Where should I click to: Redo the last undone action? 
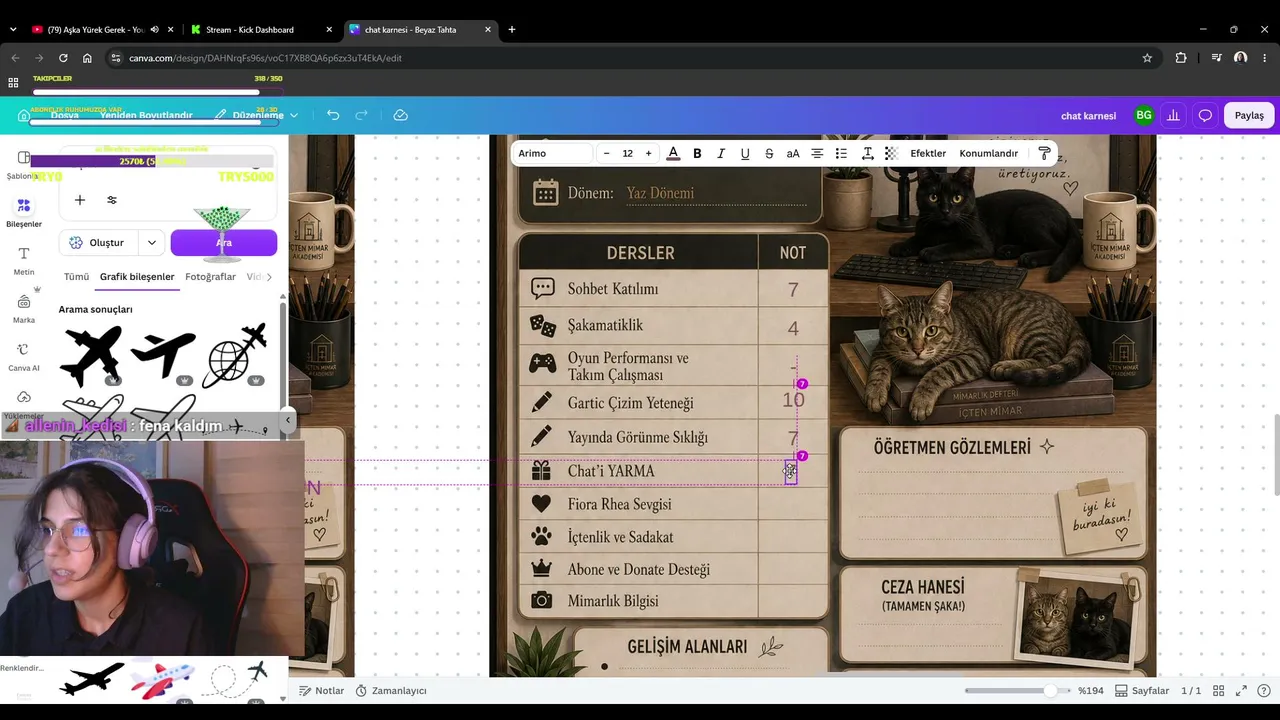[362, 115]
